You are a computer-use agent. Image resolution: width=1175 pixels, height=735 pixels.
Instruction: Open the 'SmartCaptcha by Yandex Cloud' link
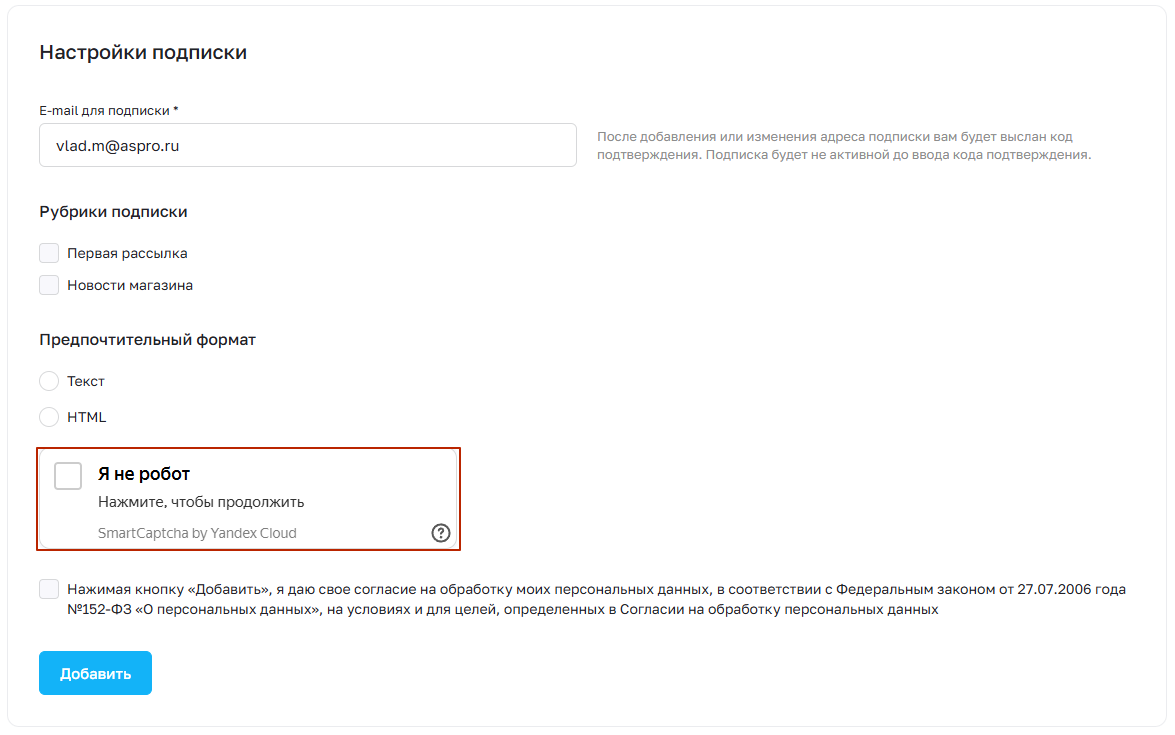197,533
